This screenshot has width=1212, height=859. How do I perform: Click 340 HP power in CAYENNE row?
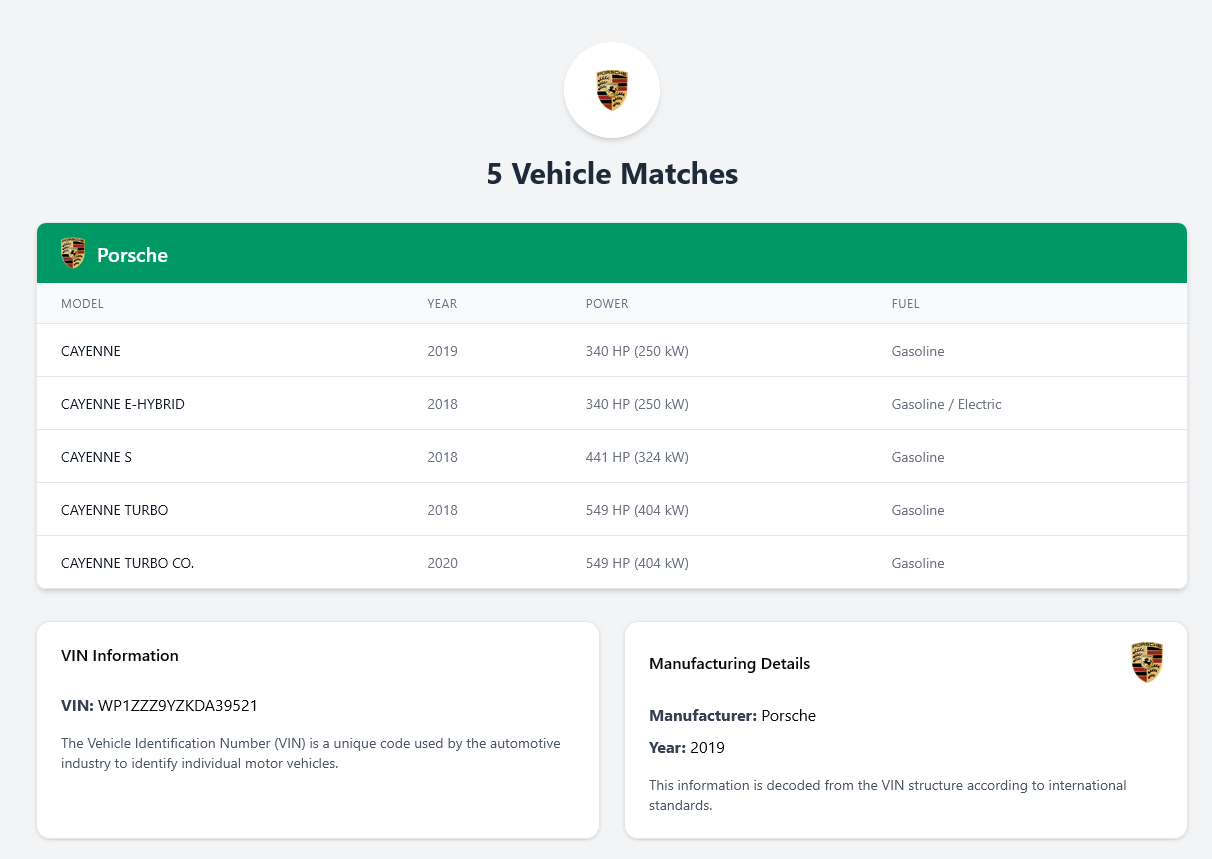(x=637, y=351)
